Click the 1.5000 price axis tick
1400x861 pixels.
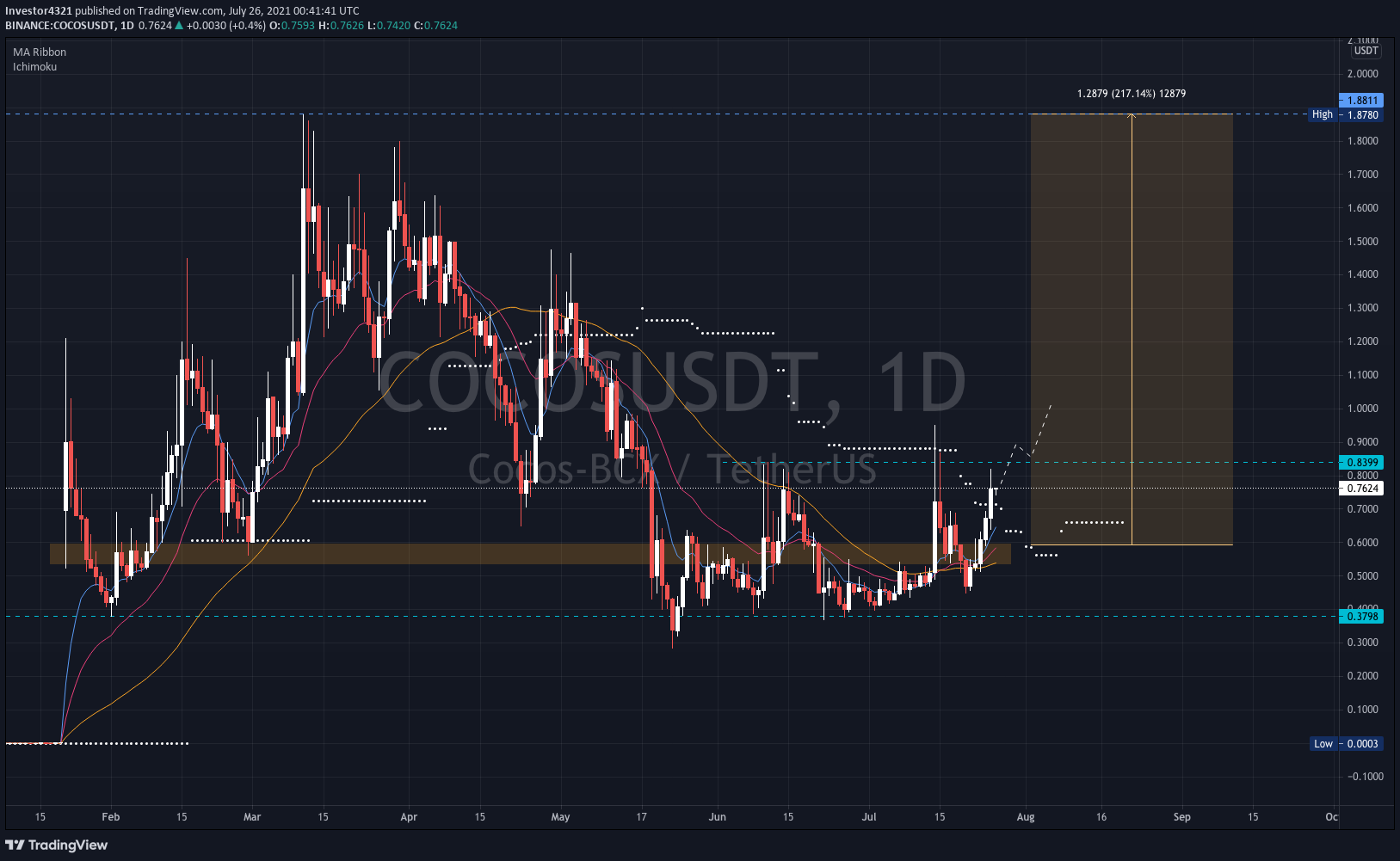tap(1363, 241)
